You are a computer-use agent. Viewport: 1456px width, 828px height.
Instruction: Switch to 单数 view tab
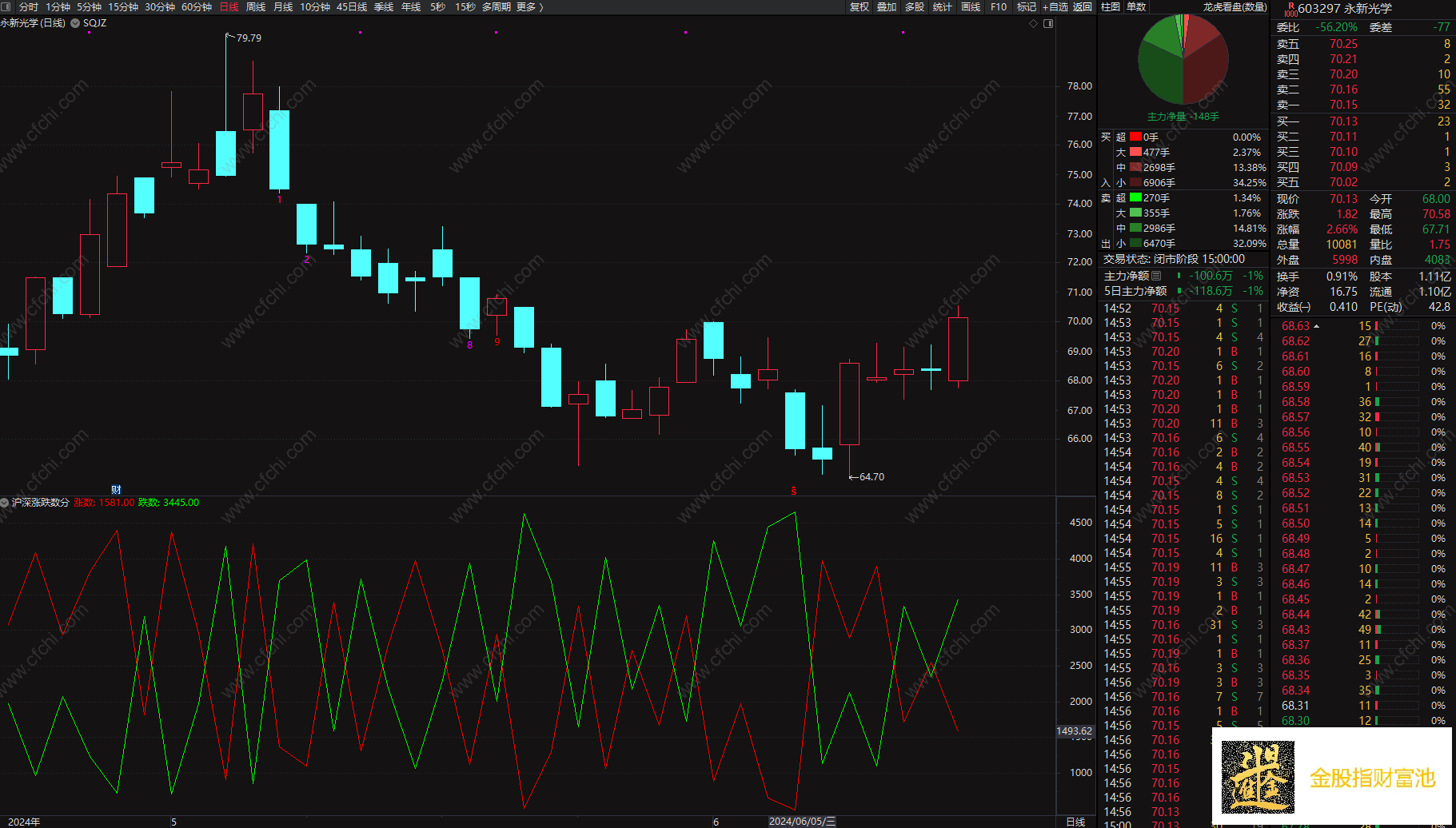[1136, 6]
